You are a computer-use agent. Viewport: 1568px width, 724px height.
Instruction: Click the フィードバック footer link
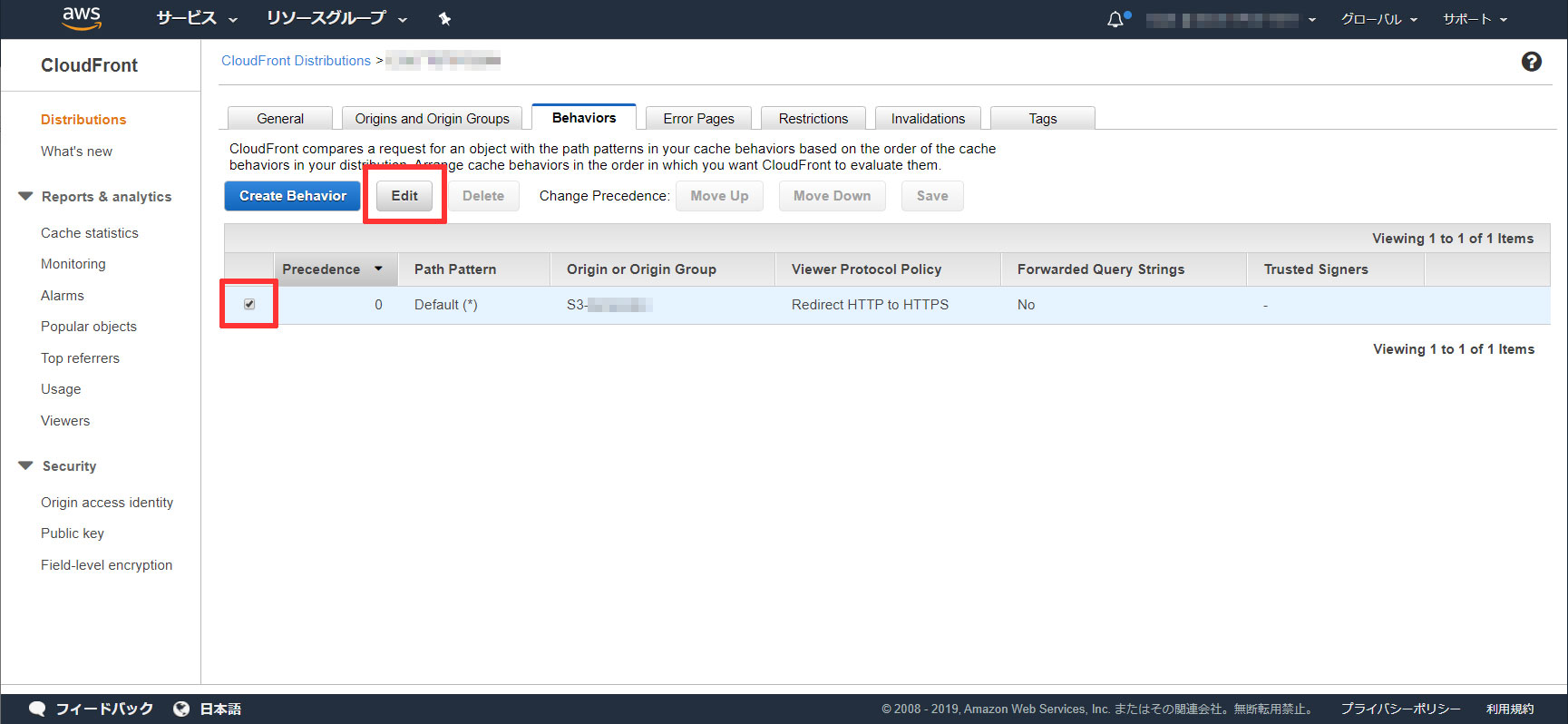[x=104, y=709]
